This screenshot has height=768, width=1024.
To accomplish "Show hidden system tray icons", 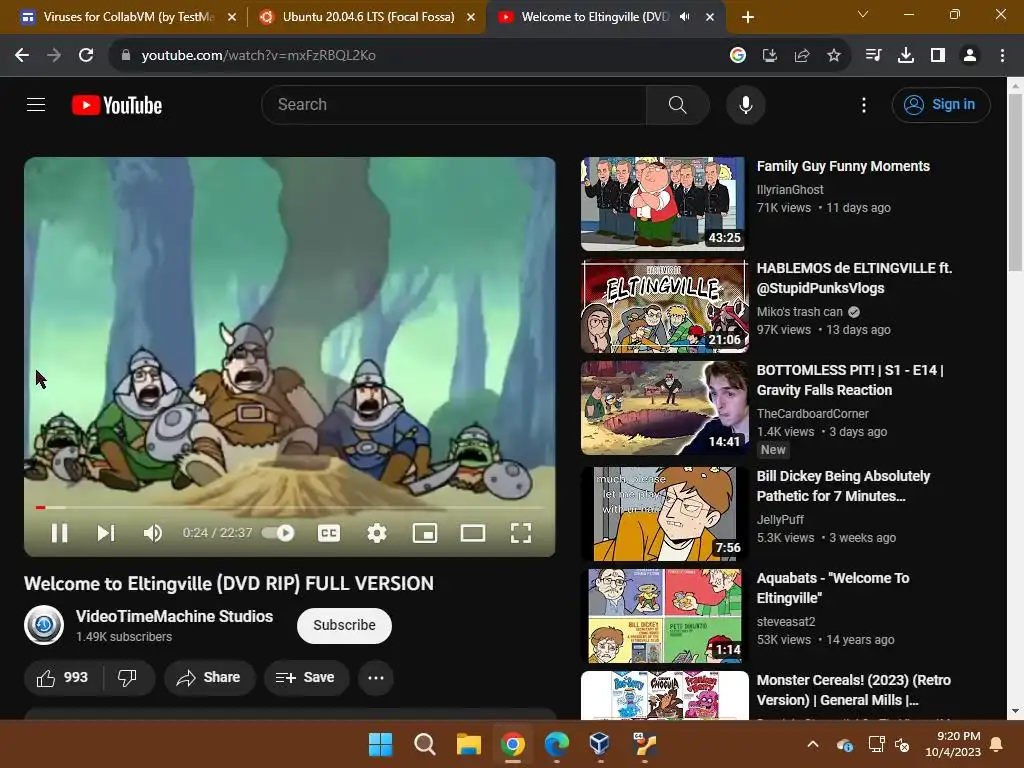I will point(813,744).
